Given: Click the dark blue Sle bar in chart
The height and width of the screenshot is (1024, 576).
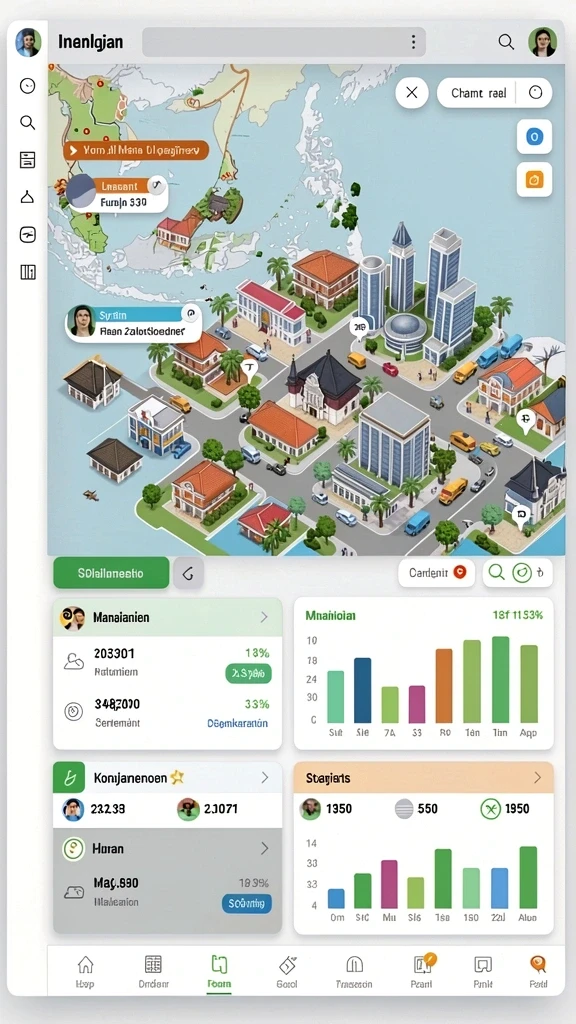Looking at the screenshot, I should (362, 690).
